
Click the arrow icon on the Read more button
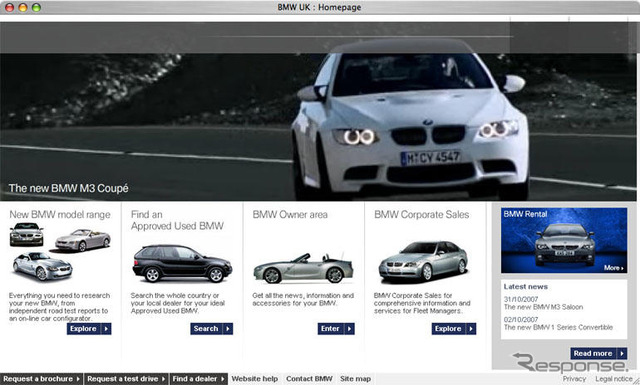point(622,353)
